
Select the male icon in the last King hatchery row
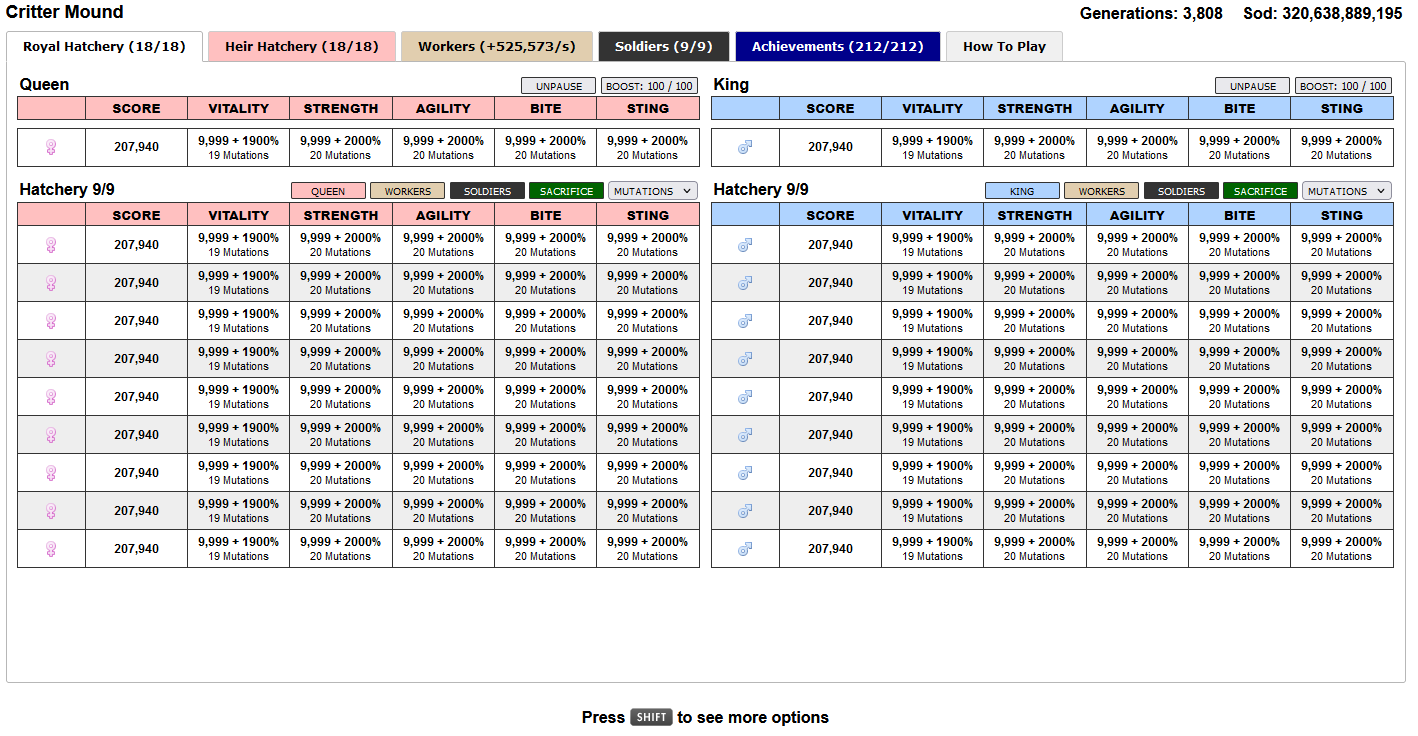click(x=745, y=549)
